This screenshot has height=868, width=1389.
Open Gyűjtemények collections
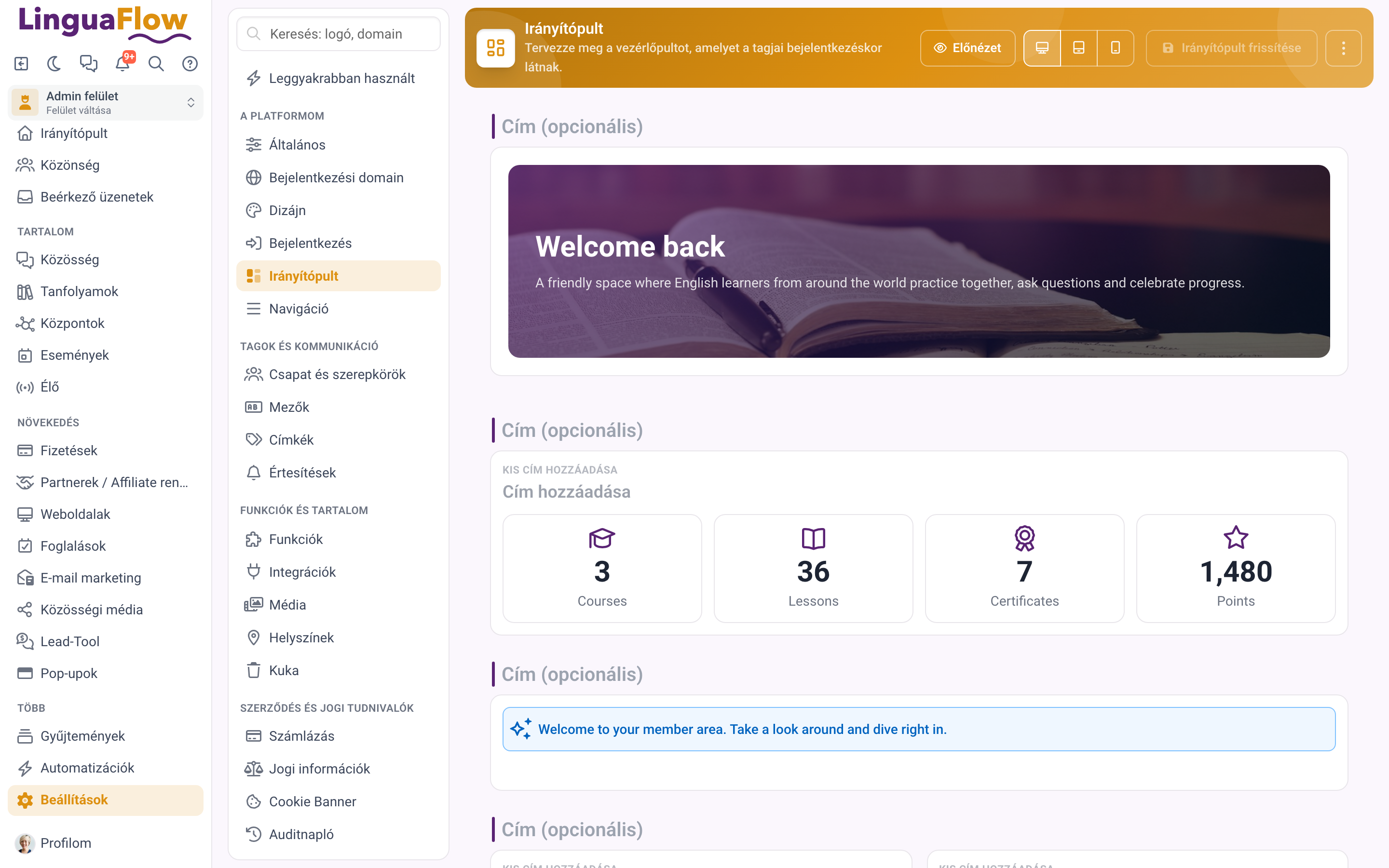(106, 736)
